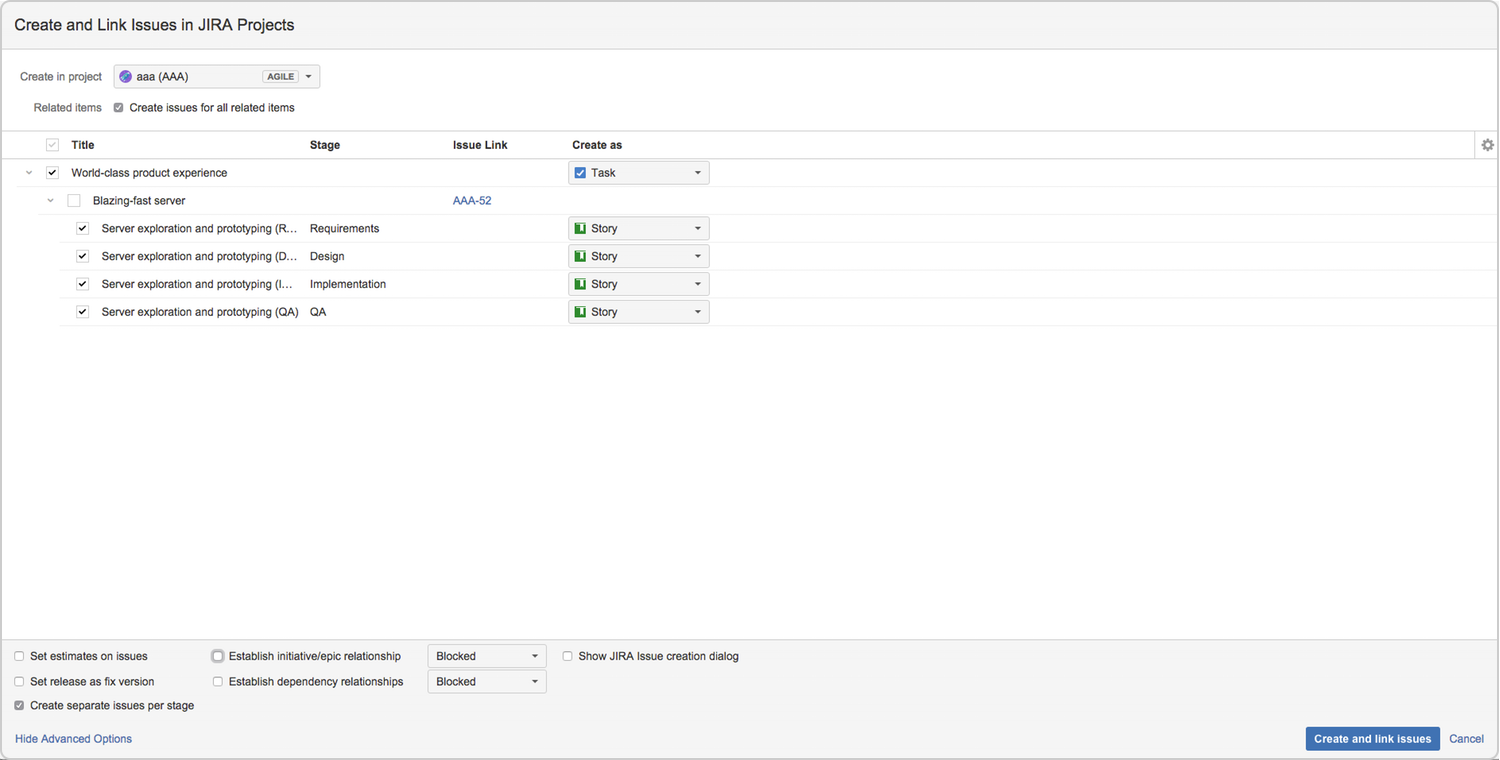Click Hide Advanced Options link
This screenshot has height=760, width=1500.
[x=74, y=739]
